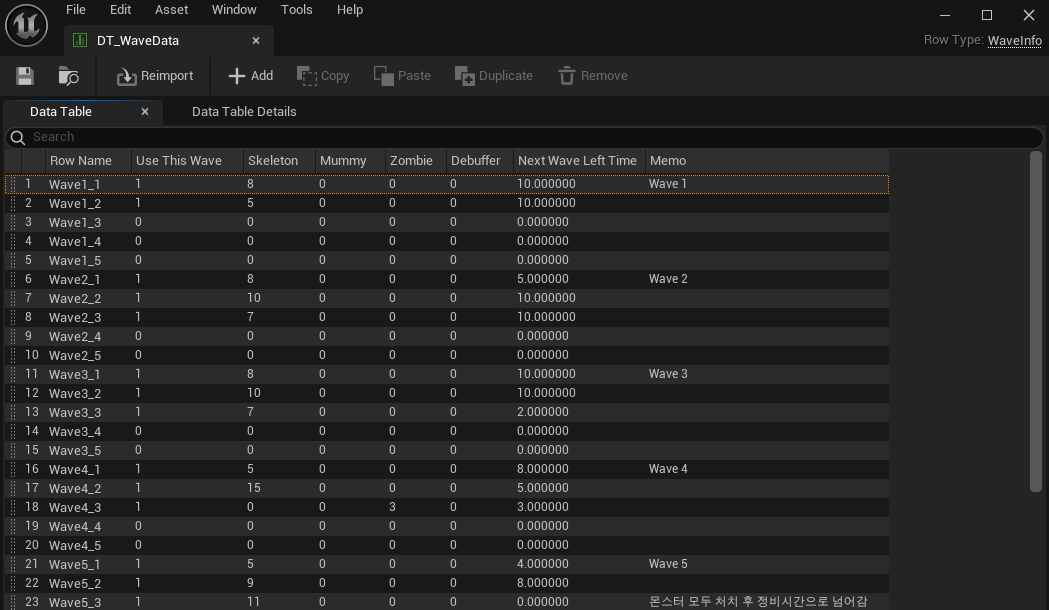Select the Wave4_3 row
The height and width of the screenshot is (610, 1049).
447,507
